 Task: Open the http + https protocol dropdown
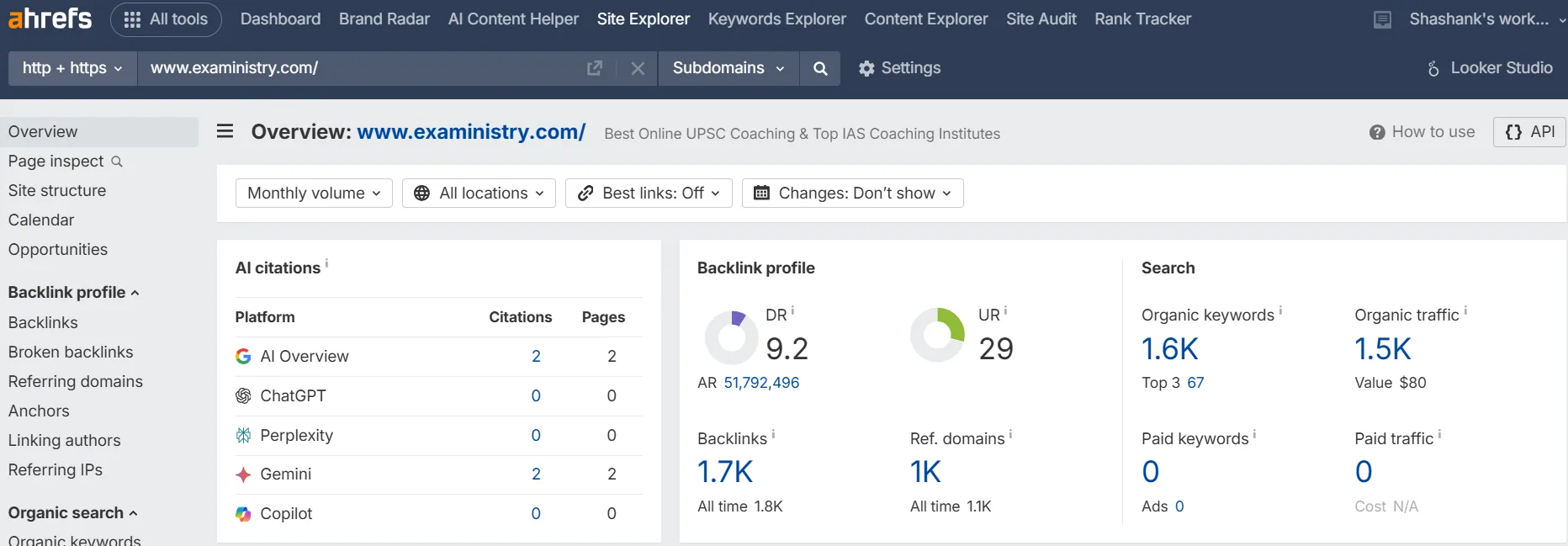tap(72, 68)
